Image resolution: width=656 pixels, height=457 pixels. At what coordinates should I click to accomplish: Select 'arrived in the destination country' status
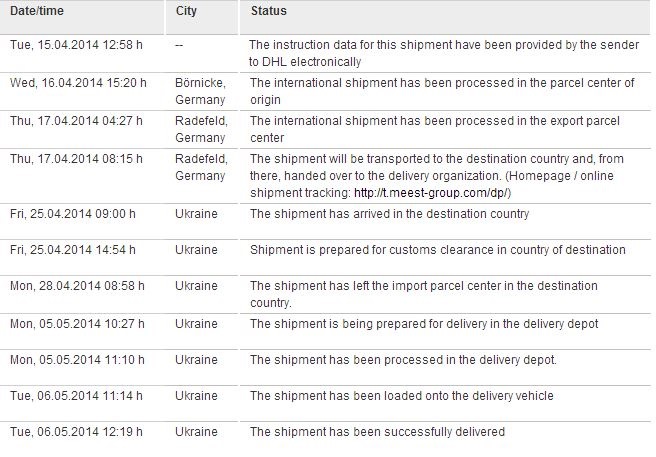[x=389, y=213]
